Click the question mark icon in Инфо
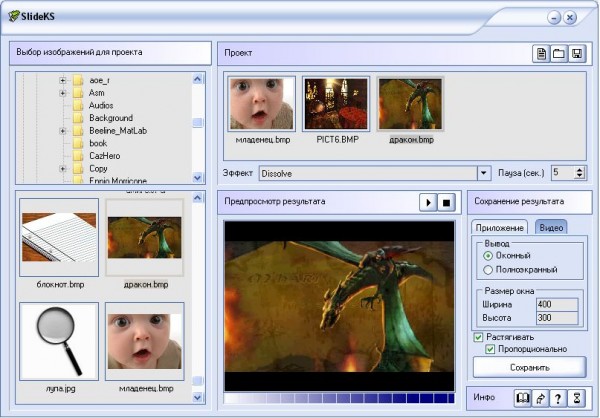 tap(558, 398)
